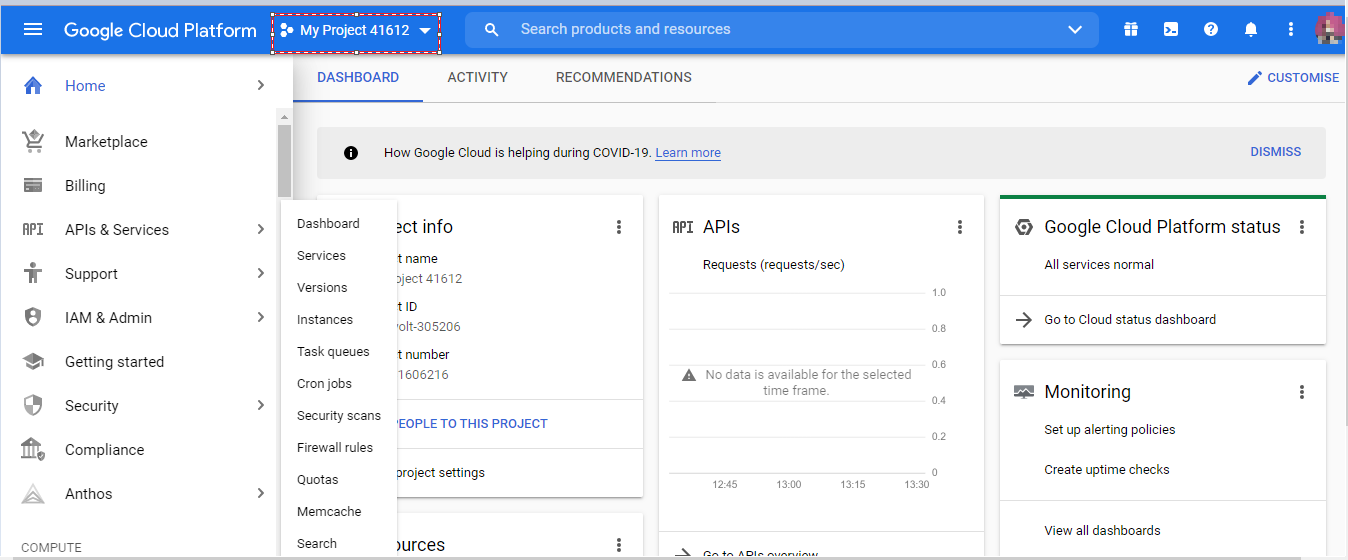Click the info icon in COVID-19 banner
Screen dimensions: 1348x560
point(351,153)
